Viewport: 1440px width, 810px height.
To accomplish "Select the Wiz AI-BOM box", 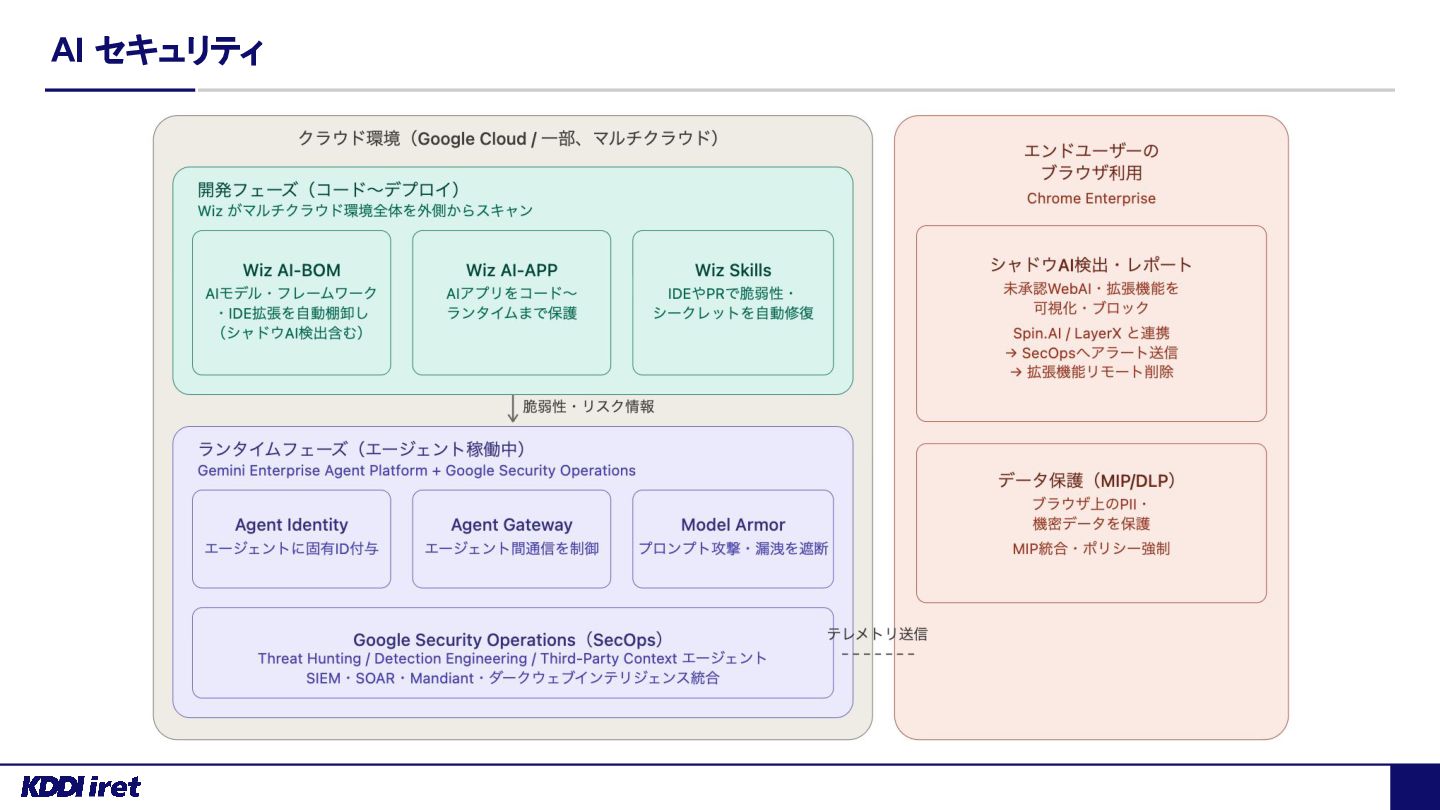I will [x=291, y=303].
